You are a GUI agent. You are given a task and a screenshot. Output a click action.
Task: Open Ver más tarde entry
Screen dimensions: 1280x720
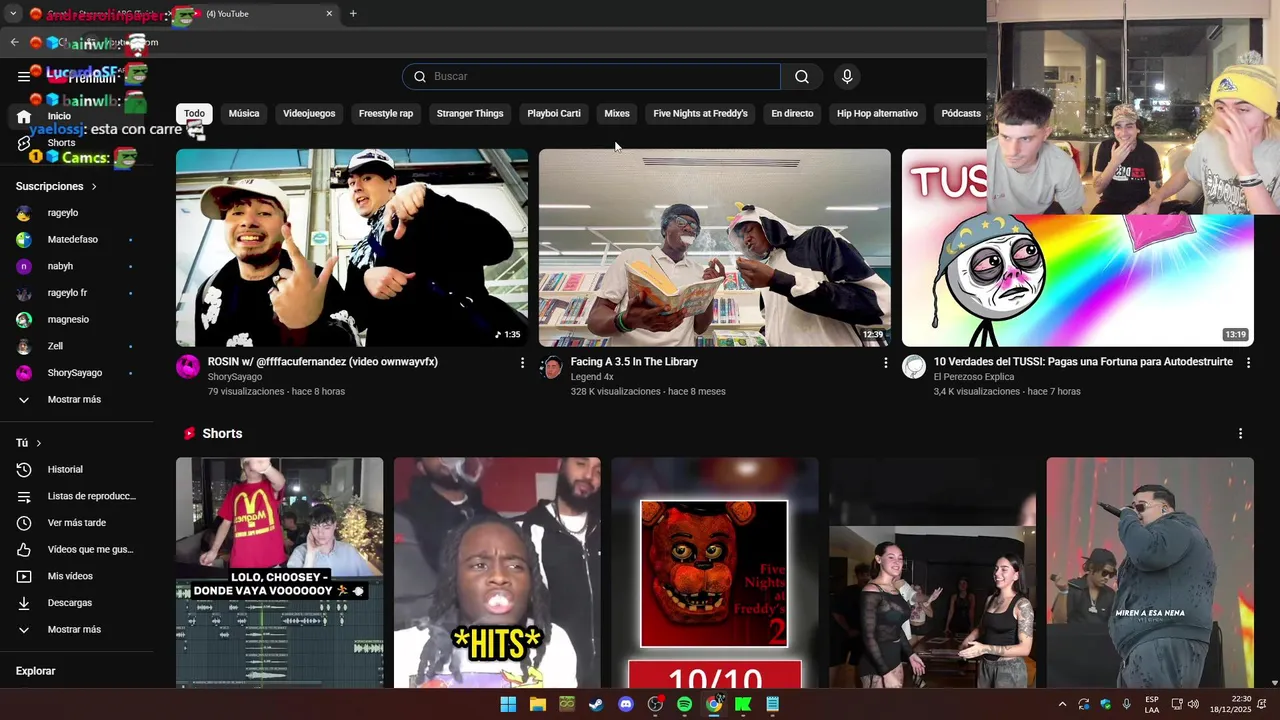(79, 523)
